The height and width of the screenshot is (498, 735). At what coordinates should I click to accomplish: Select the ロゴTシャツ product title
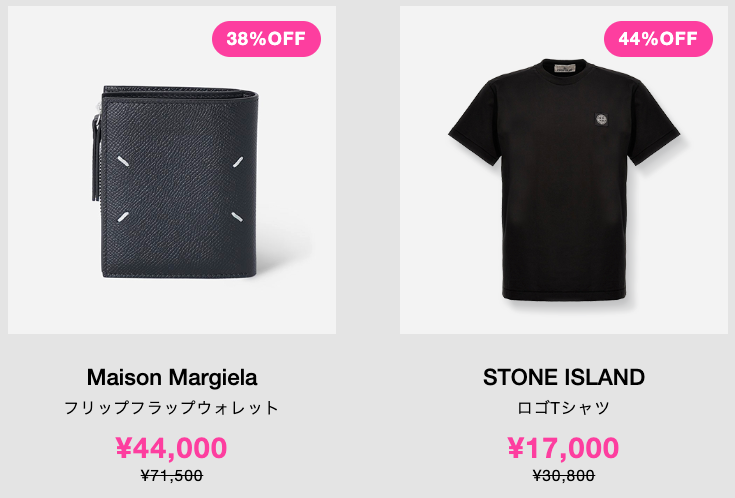[x=563, y=407]
